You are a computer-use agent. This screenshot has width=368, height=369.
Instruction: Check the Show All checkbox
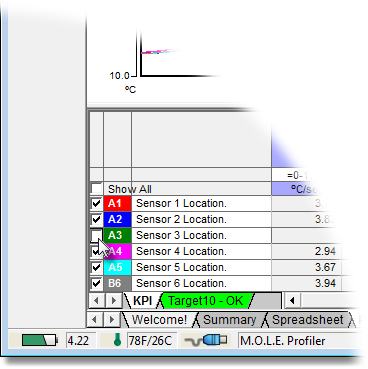96,189
